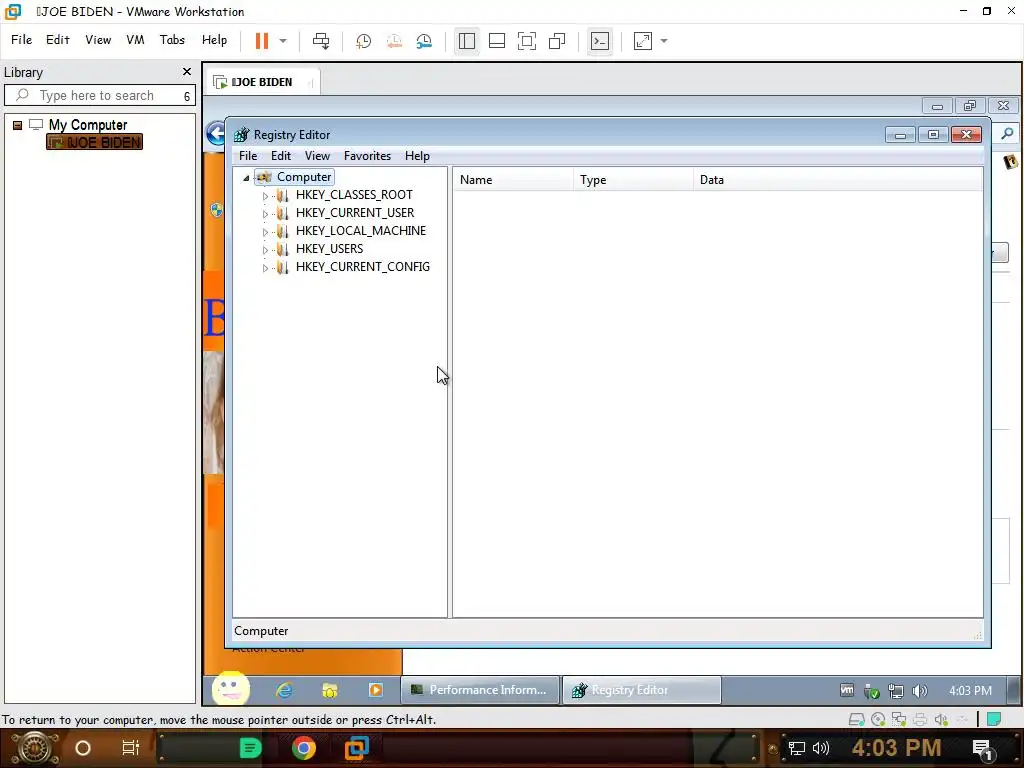
Task: Open Registry Editor's Favorites menu
Action: pos(367,156)
